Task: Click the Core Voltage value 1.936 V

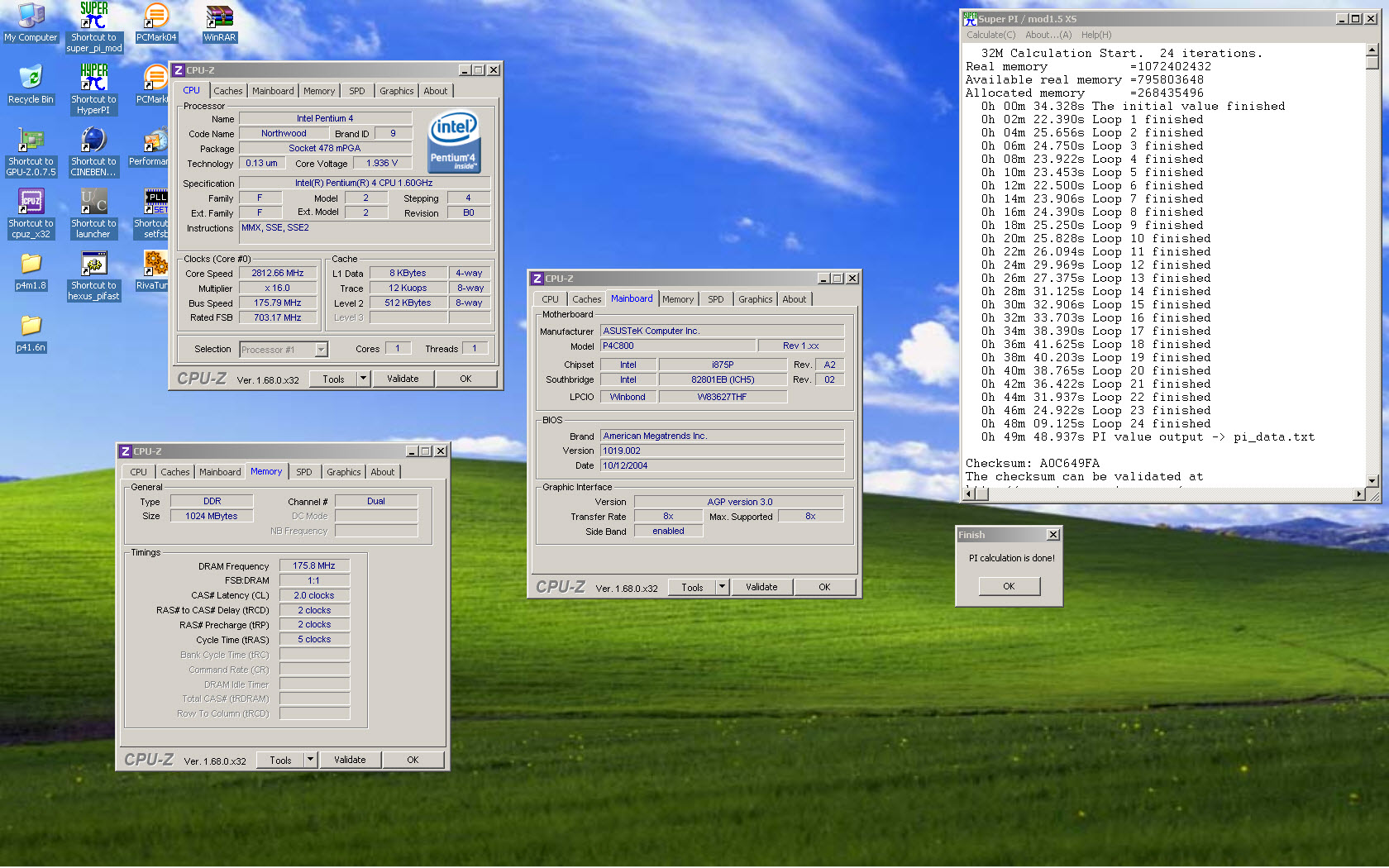Action: tap(382, 163)
